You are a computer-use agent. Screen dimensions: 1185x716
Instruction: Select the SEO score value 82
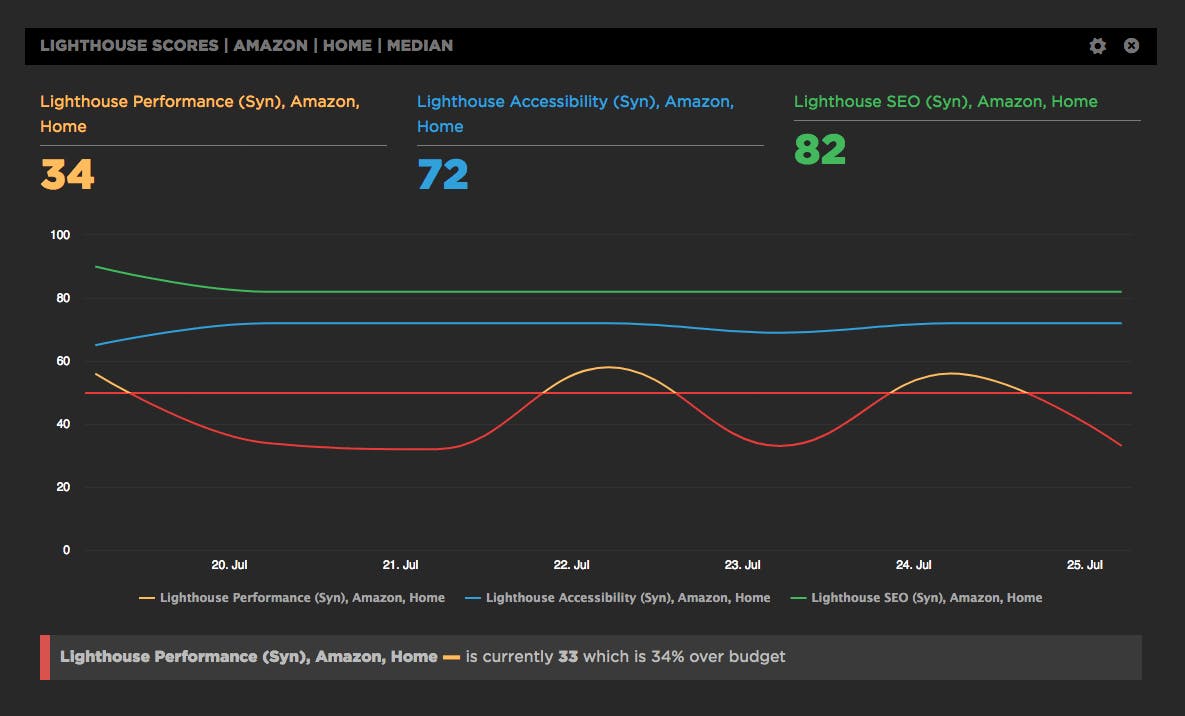820,150
